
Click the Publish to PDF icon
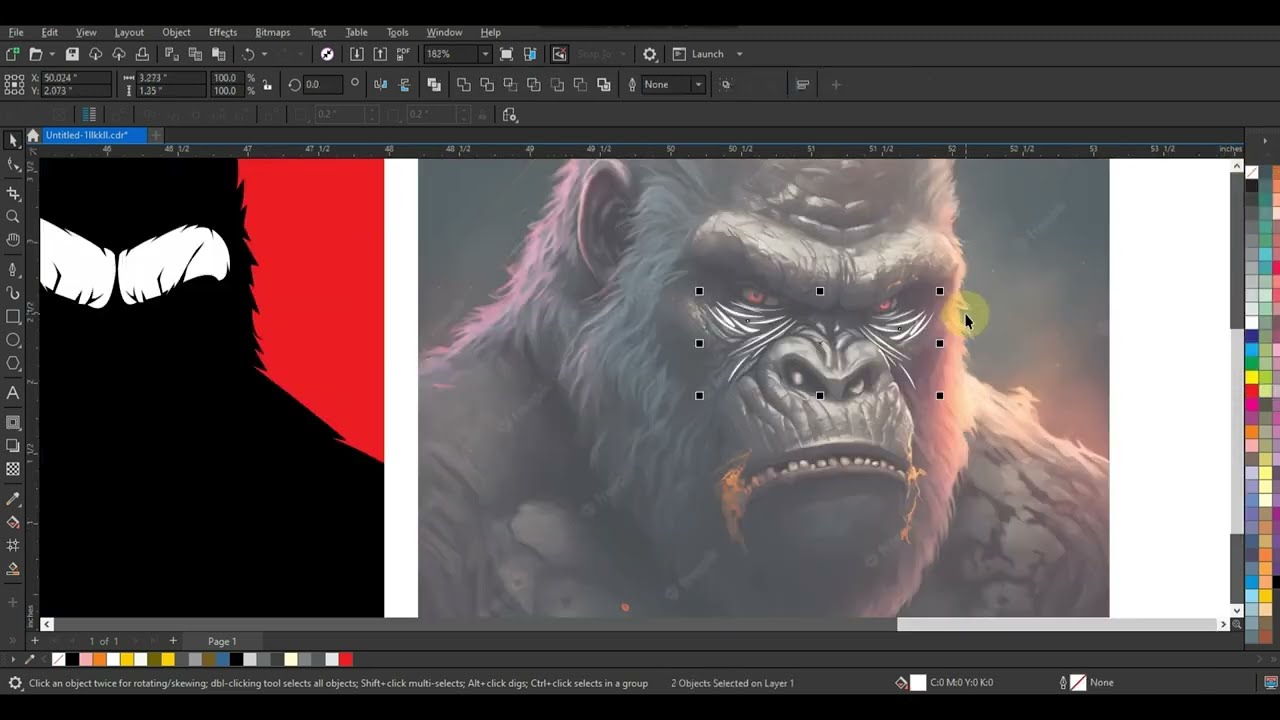403,54
